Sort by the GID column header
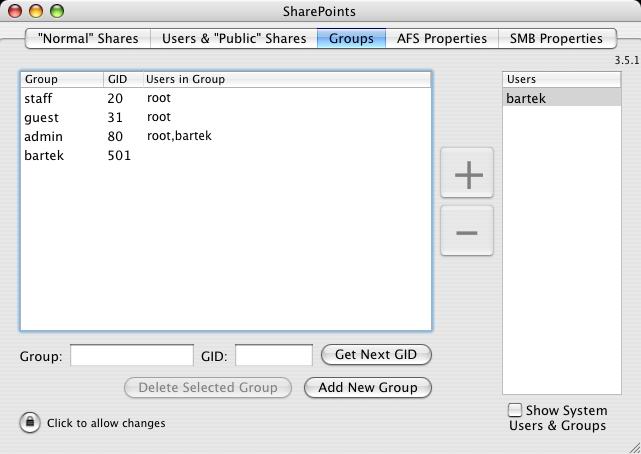The image size is (641, 454). click(x=121, y=79)
